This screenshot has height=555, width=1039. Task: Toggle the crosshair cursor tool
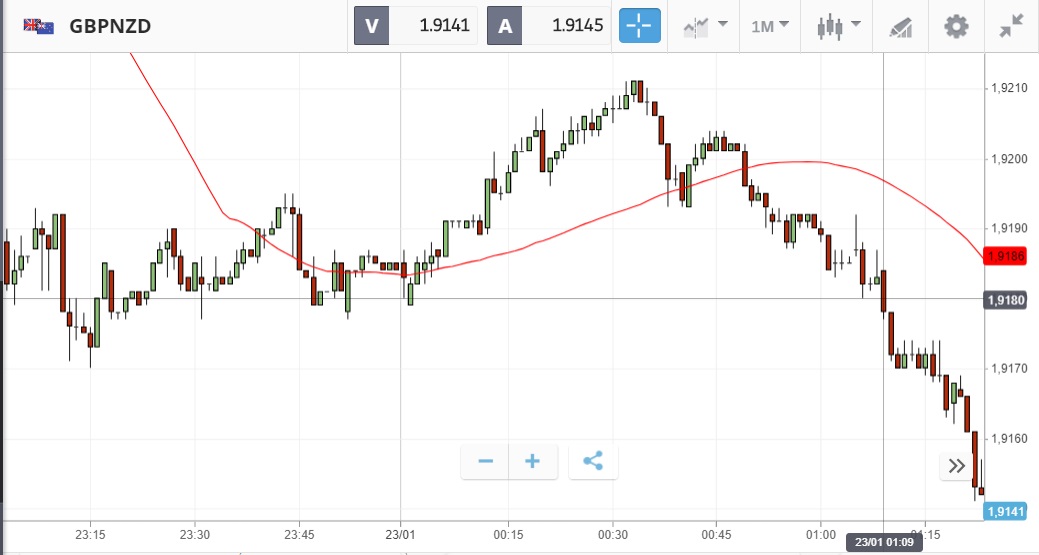pos(640,26)
